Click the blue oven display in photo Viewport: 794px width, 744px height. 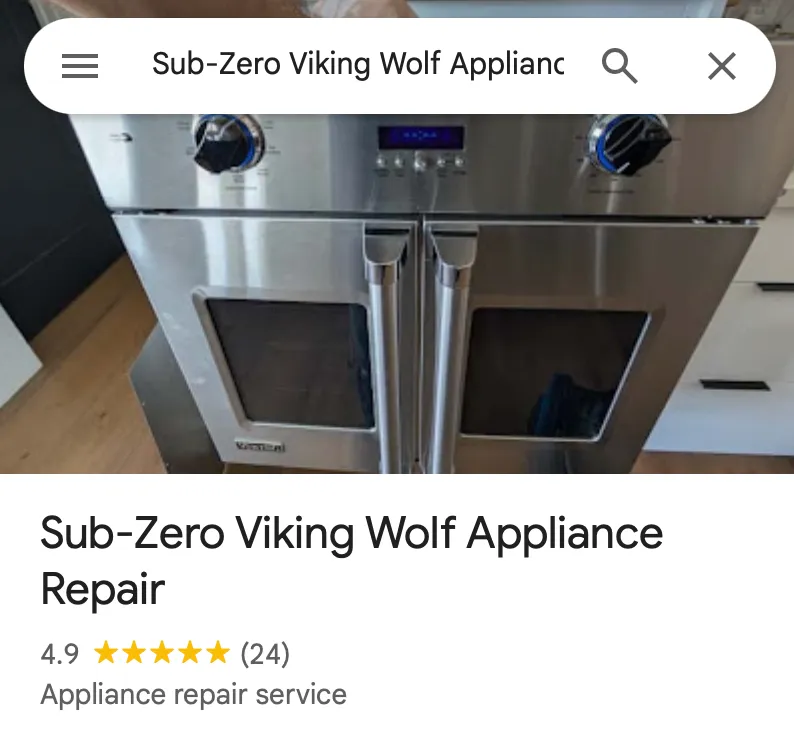click(x=421, y=137)
